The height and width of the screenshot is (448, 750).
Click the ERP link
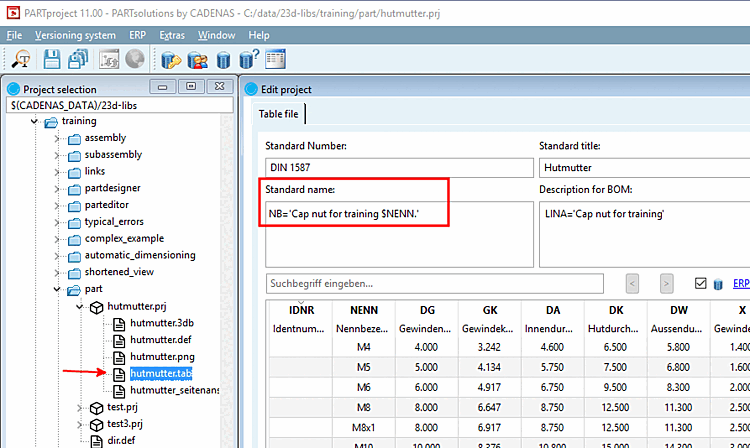click(x=739, y=283)
